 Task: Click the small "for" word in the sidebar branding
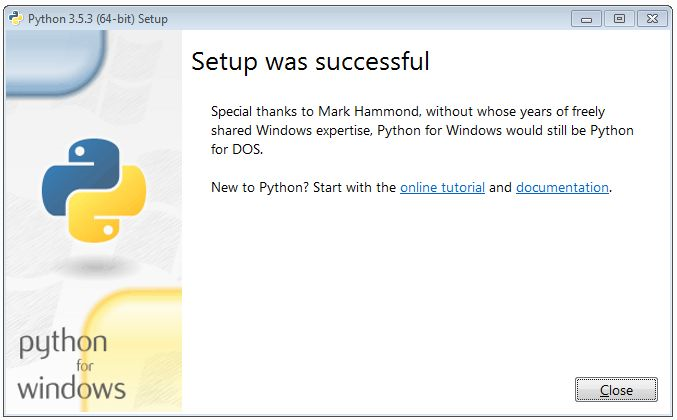tap(85, 366)
